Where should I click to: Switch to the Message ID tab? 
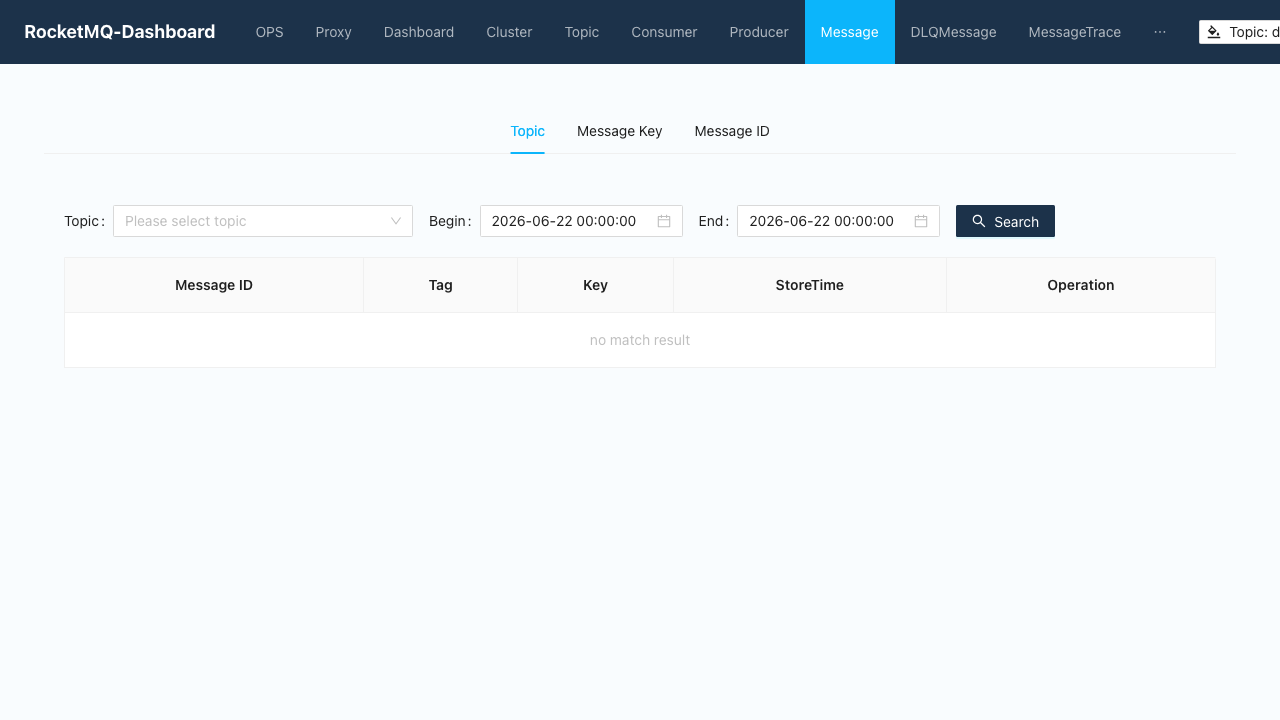pos(732,131)
